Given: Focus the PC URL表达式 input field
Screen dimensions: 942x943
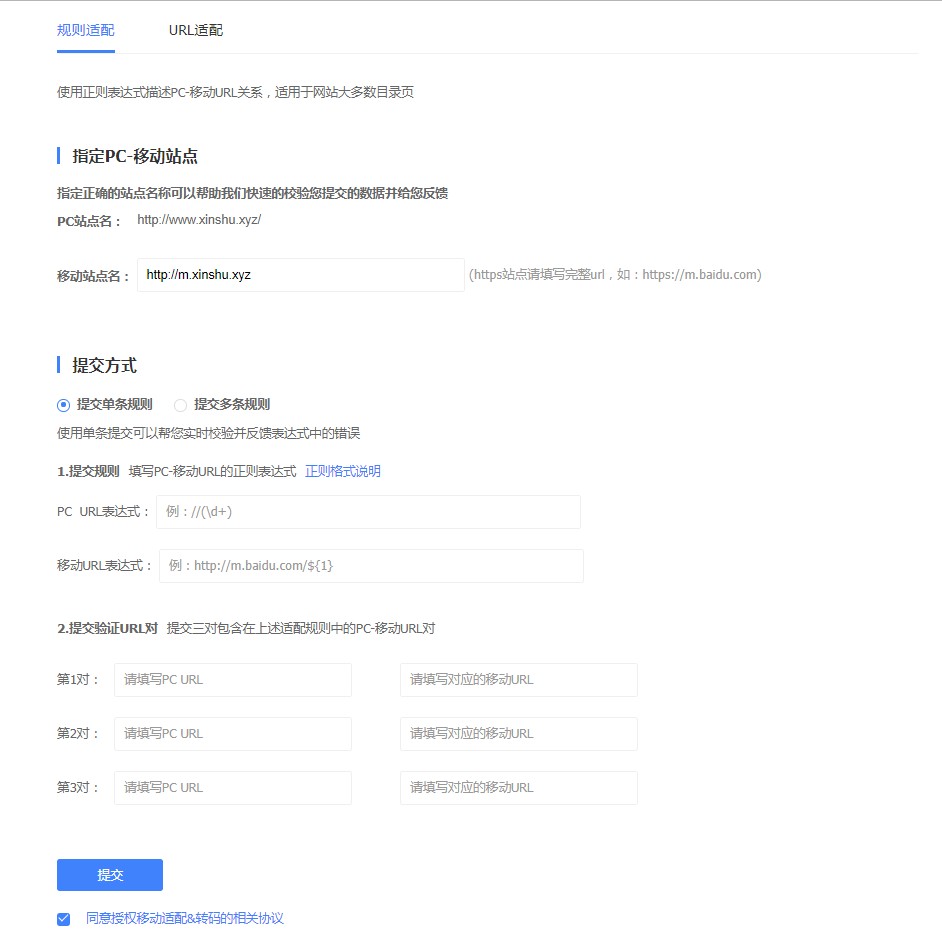Looking at the screenshot, I should 368,512.
